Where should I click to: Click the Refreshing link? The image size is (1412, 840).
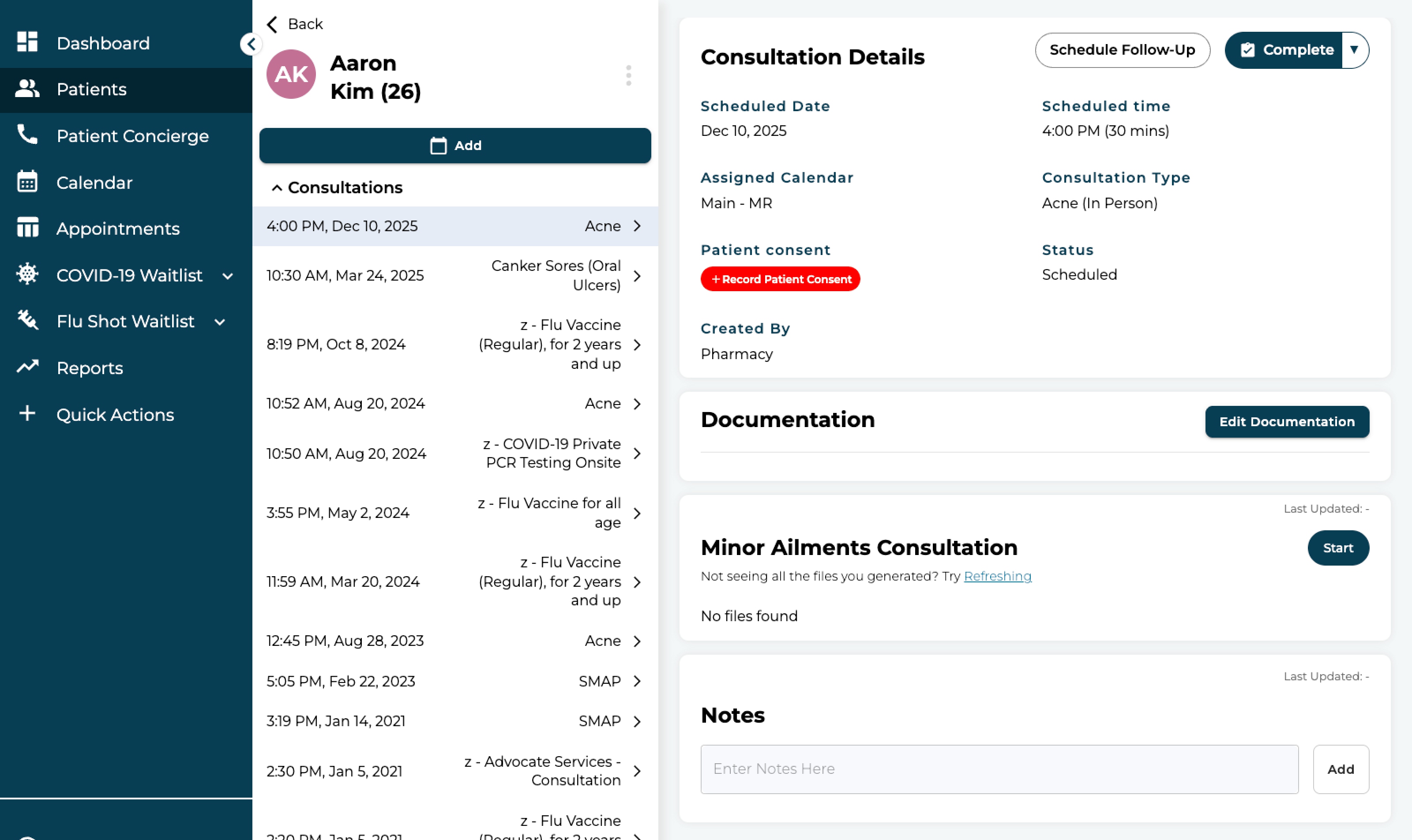[x=998, y=576]
